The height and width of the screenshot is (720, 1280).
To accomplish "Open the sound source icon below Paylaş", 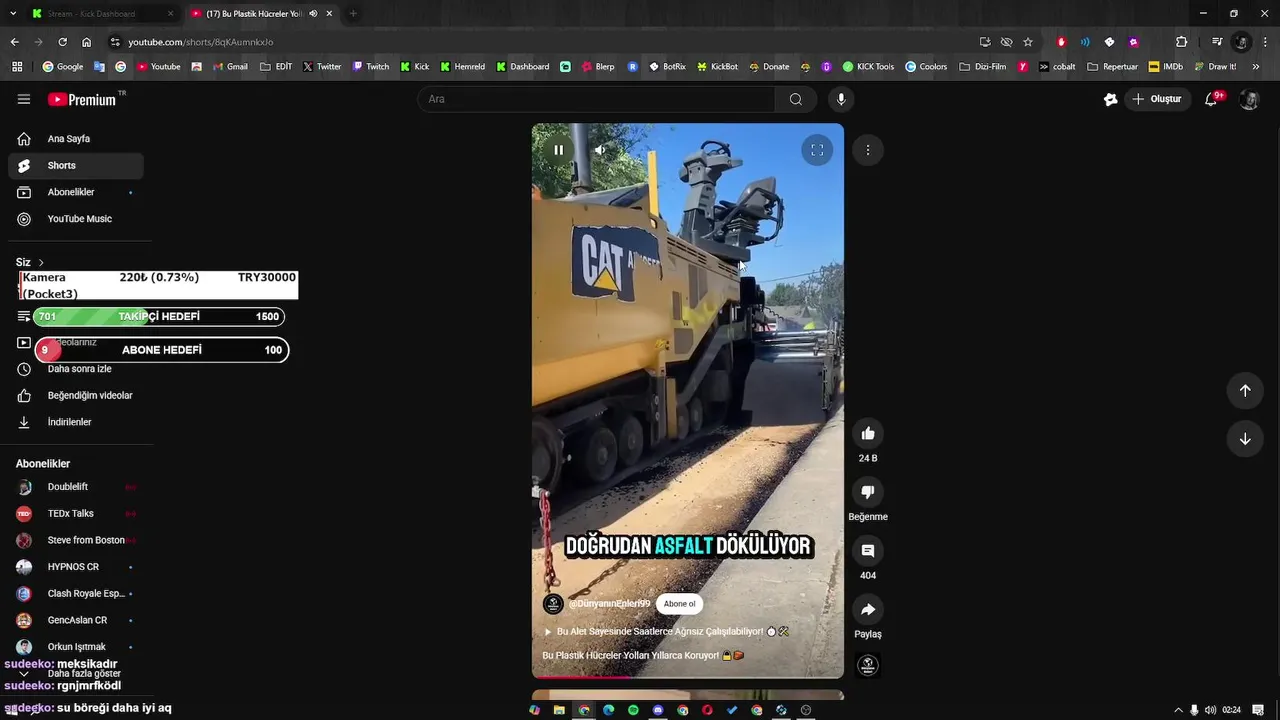I will click(868, 665).
